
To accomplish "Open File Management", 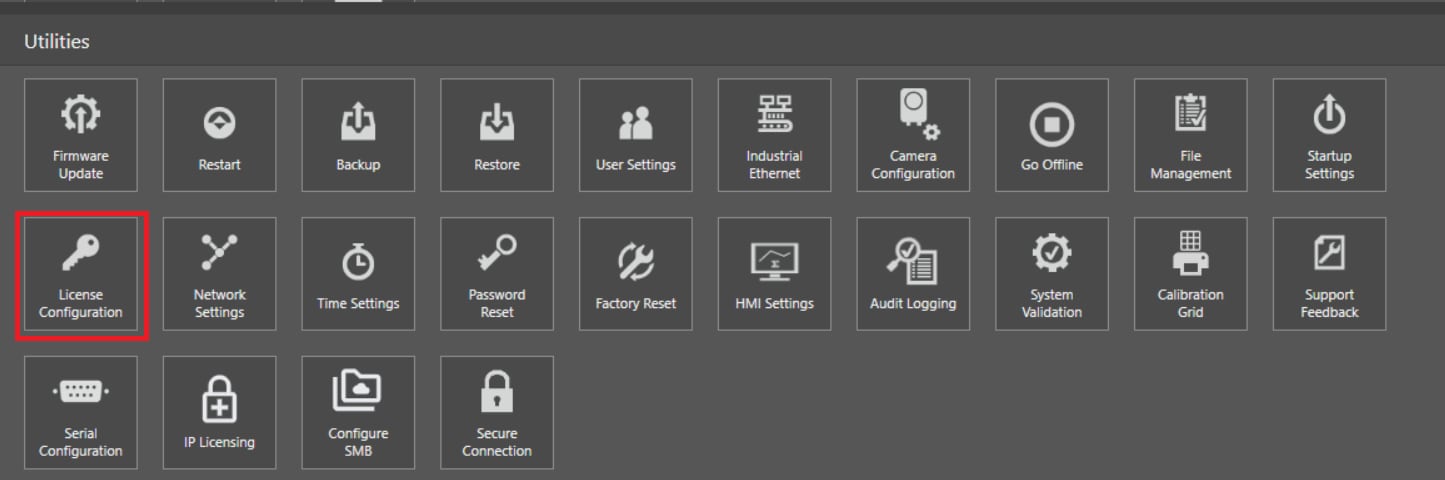I will (x=1191, y=135).
